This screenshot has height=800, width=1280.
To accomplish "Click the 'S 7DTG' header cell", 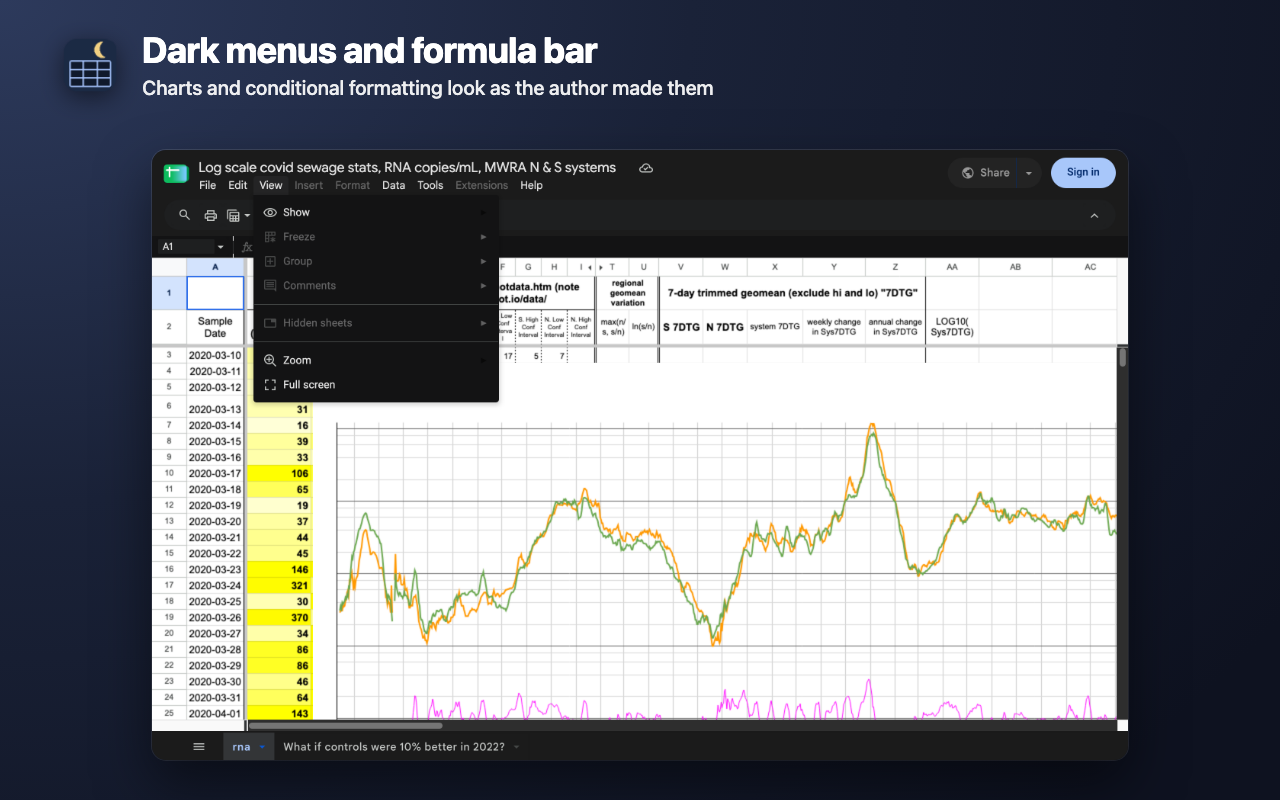I will coord(681,327).
